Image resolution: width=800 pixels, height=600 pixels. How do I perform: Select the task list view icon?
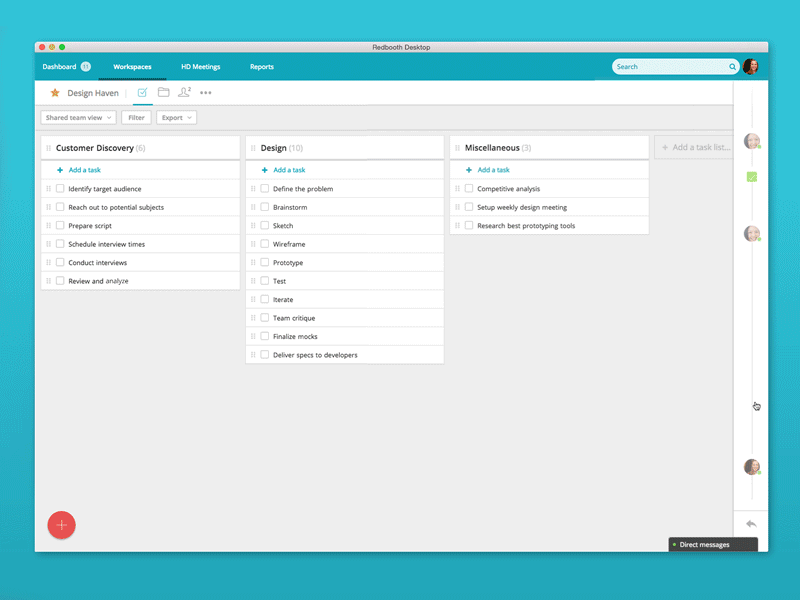click(x=140, y=91)
